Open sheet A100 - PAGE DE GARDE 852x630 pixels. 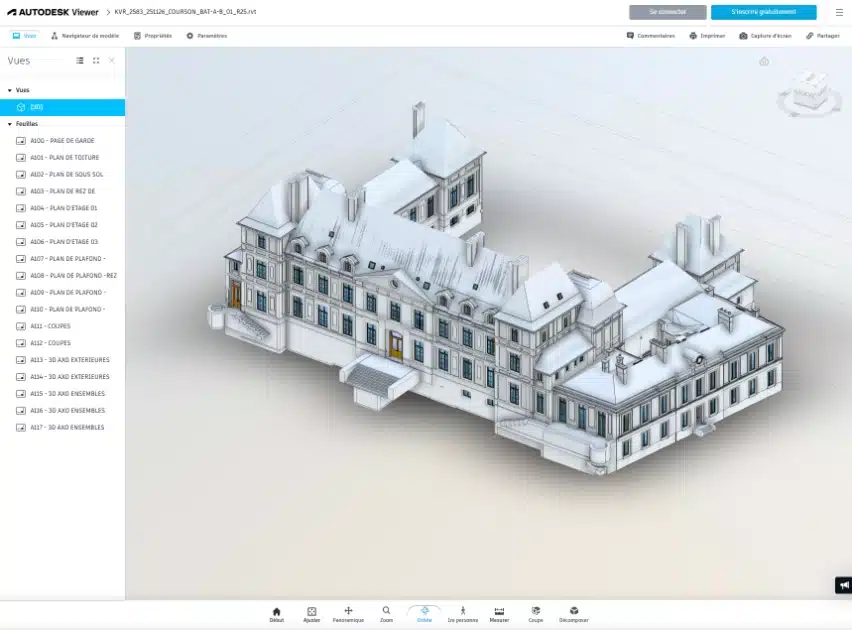click(62, 141)
